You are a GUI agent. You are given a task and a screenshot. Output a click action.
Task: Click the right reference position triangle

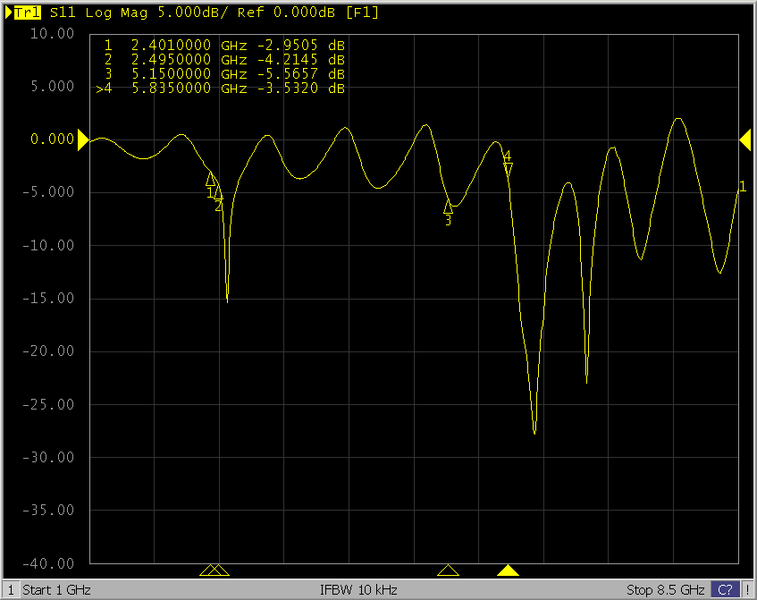click(745, 141)
